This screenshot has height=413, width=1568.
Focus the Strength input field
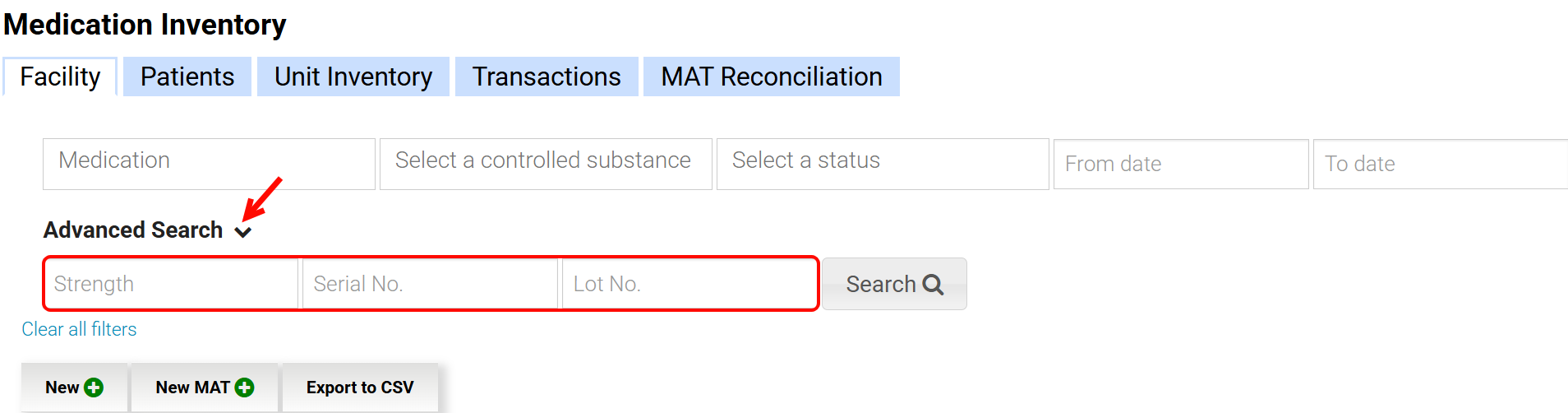(x=172, y=284)
